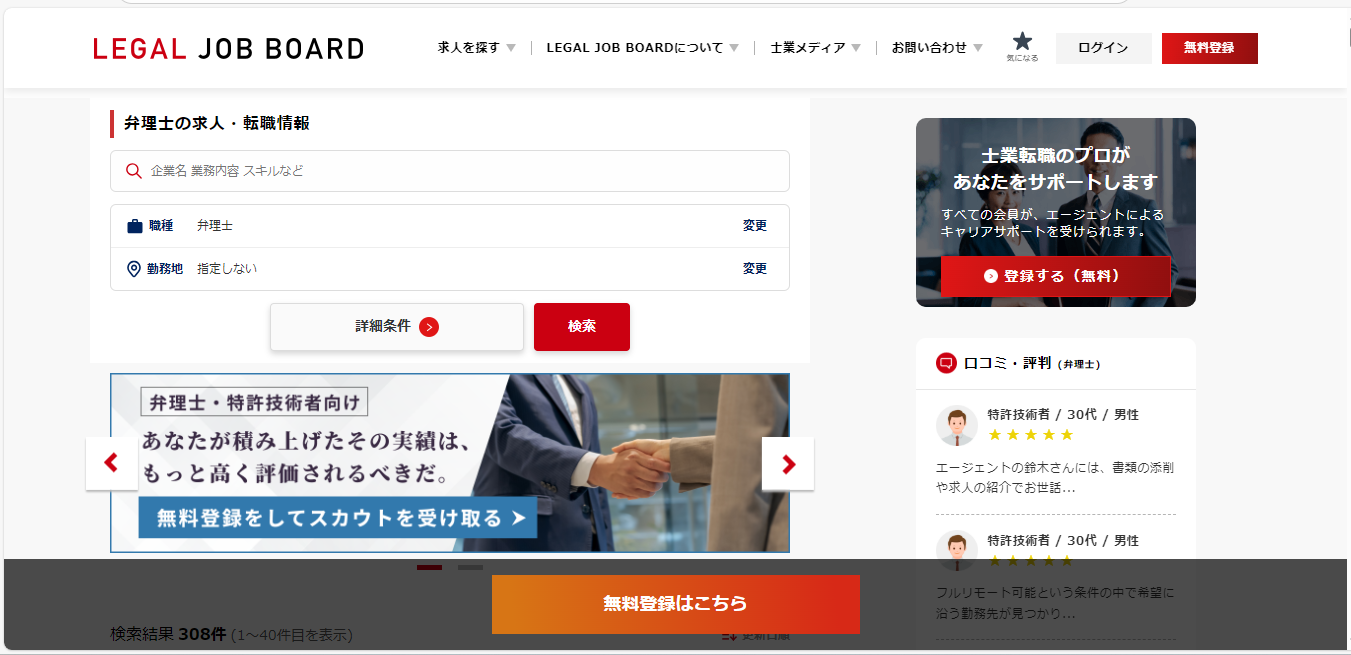Viewport: 1351px width, 655px height.
Task: Expand the 士業メディア menu
Action: [815, 48]
